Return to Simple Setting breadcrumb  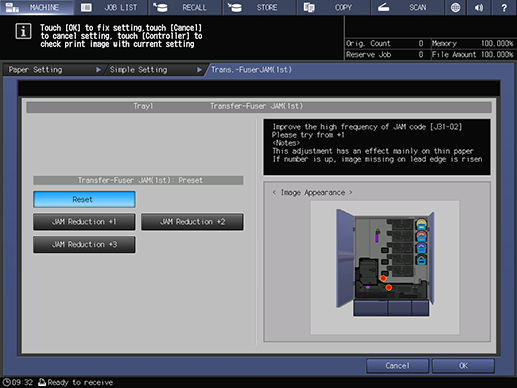(154, 70)
